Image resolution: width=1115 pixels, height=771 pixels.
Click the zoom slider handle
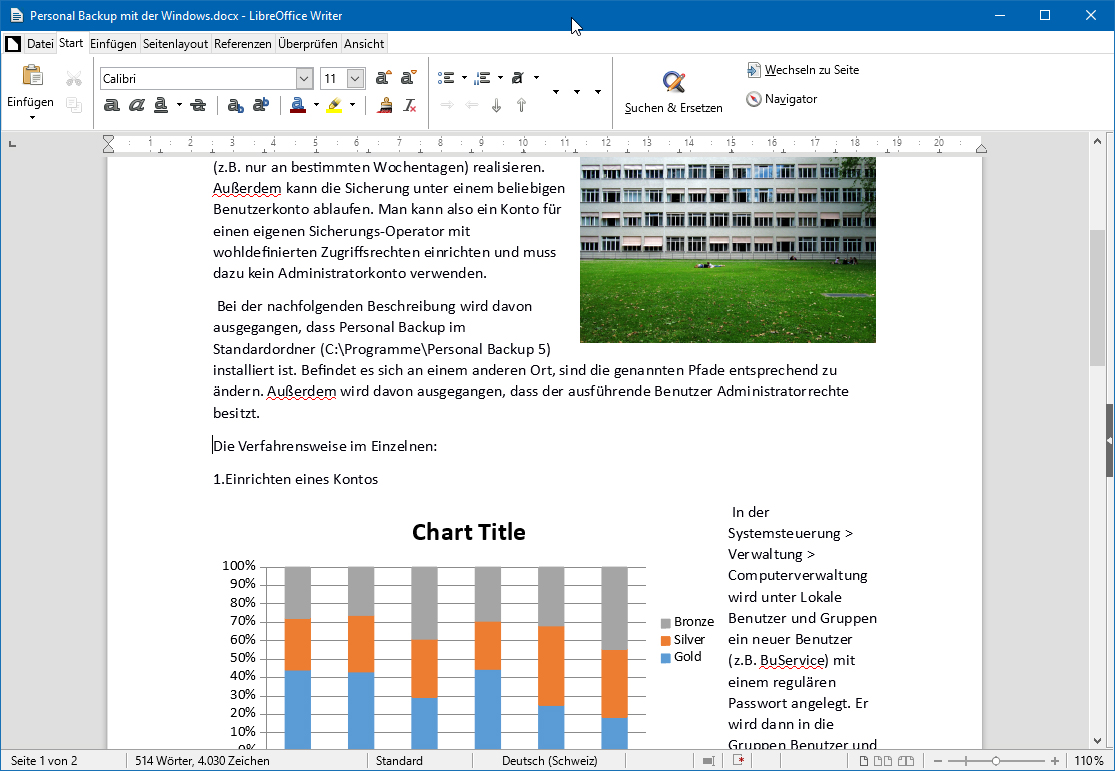click(996, 760)
